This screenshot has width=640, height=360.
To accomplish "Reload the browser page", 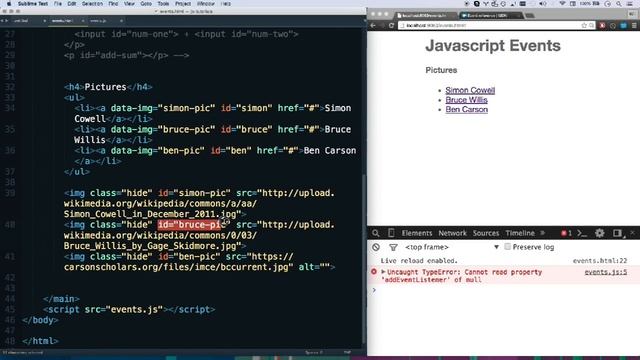I will point(391,25).
